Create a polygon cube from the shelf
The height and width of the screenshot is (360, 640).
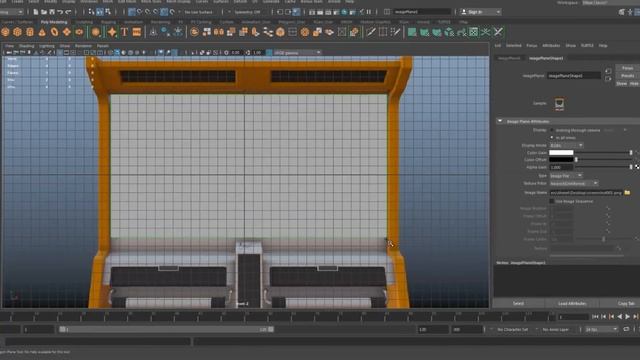click(18, 32)
